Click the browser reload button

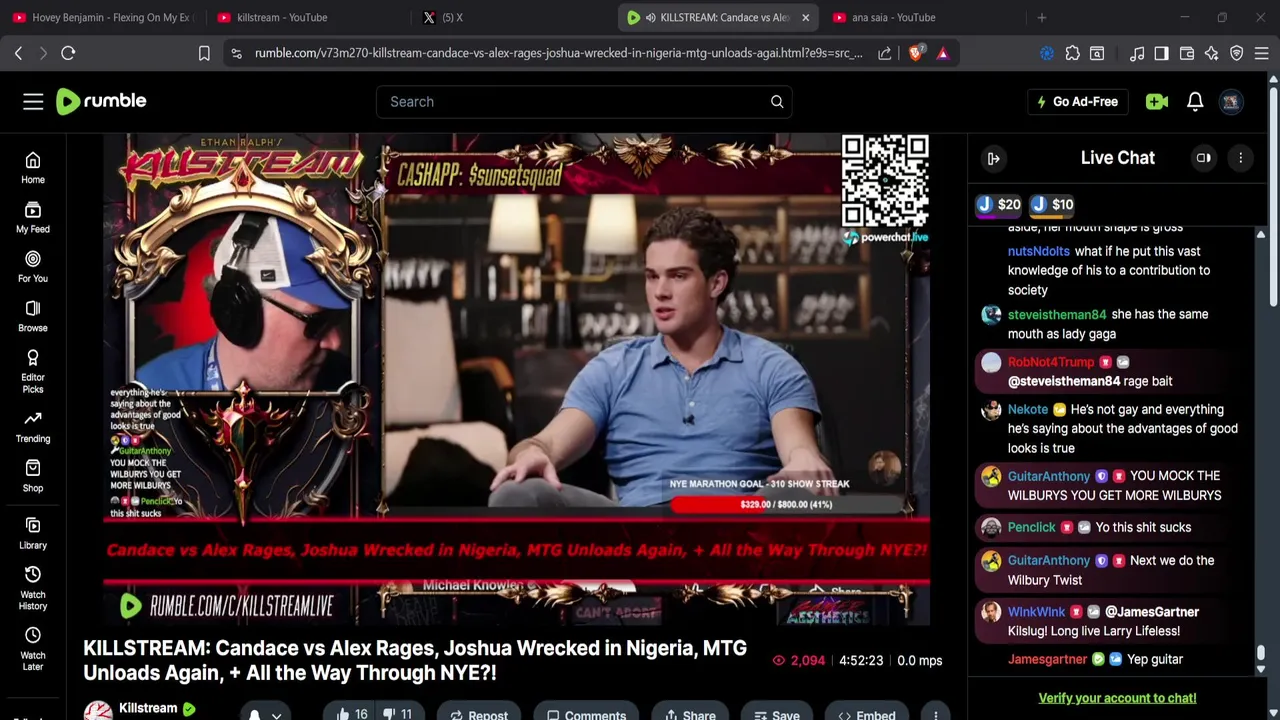point(68,53)
